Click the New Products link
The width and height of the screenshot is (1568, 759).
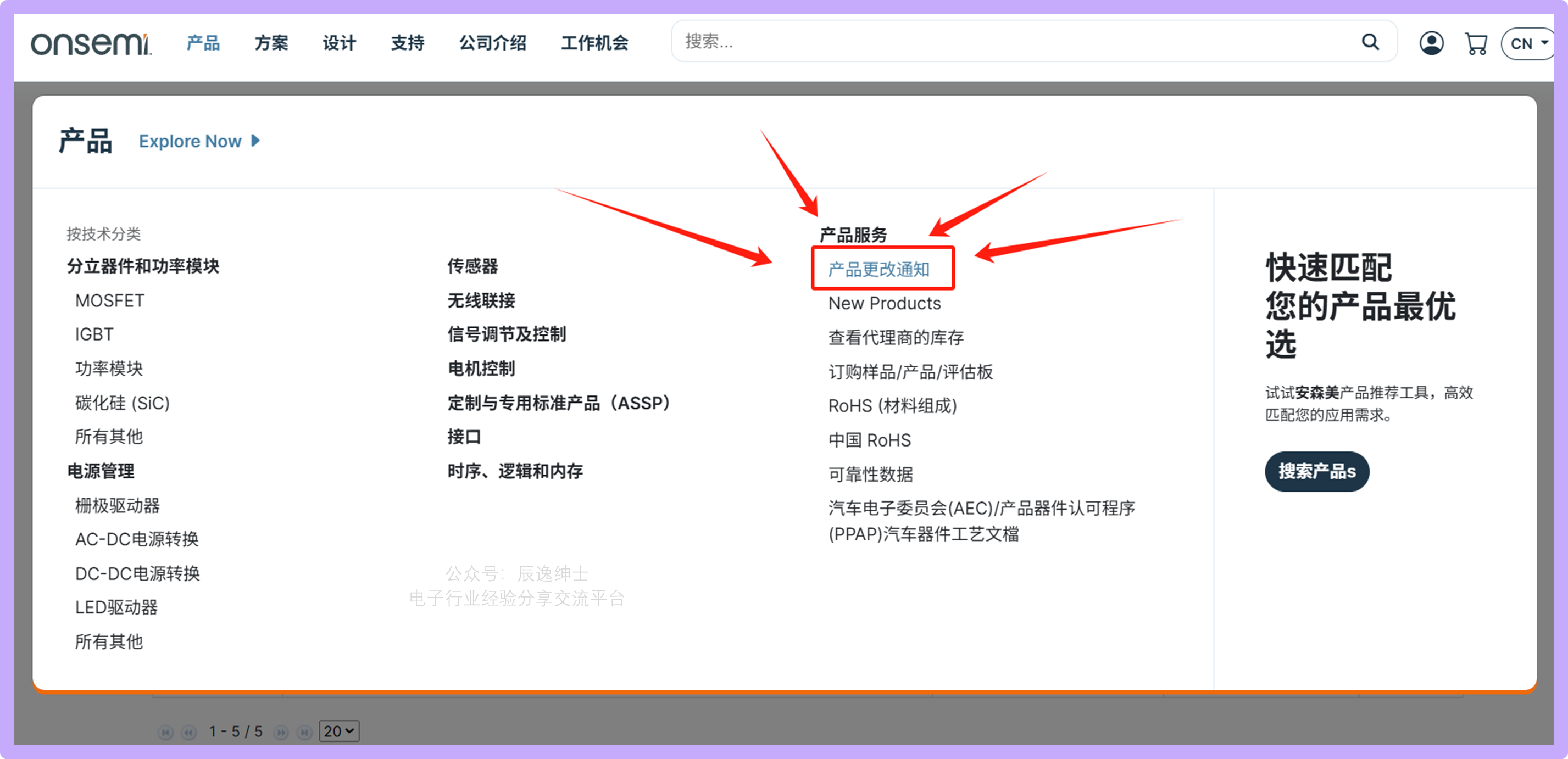[884, 303]
